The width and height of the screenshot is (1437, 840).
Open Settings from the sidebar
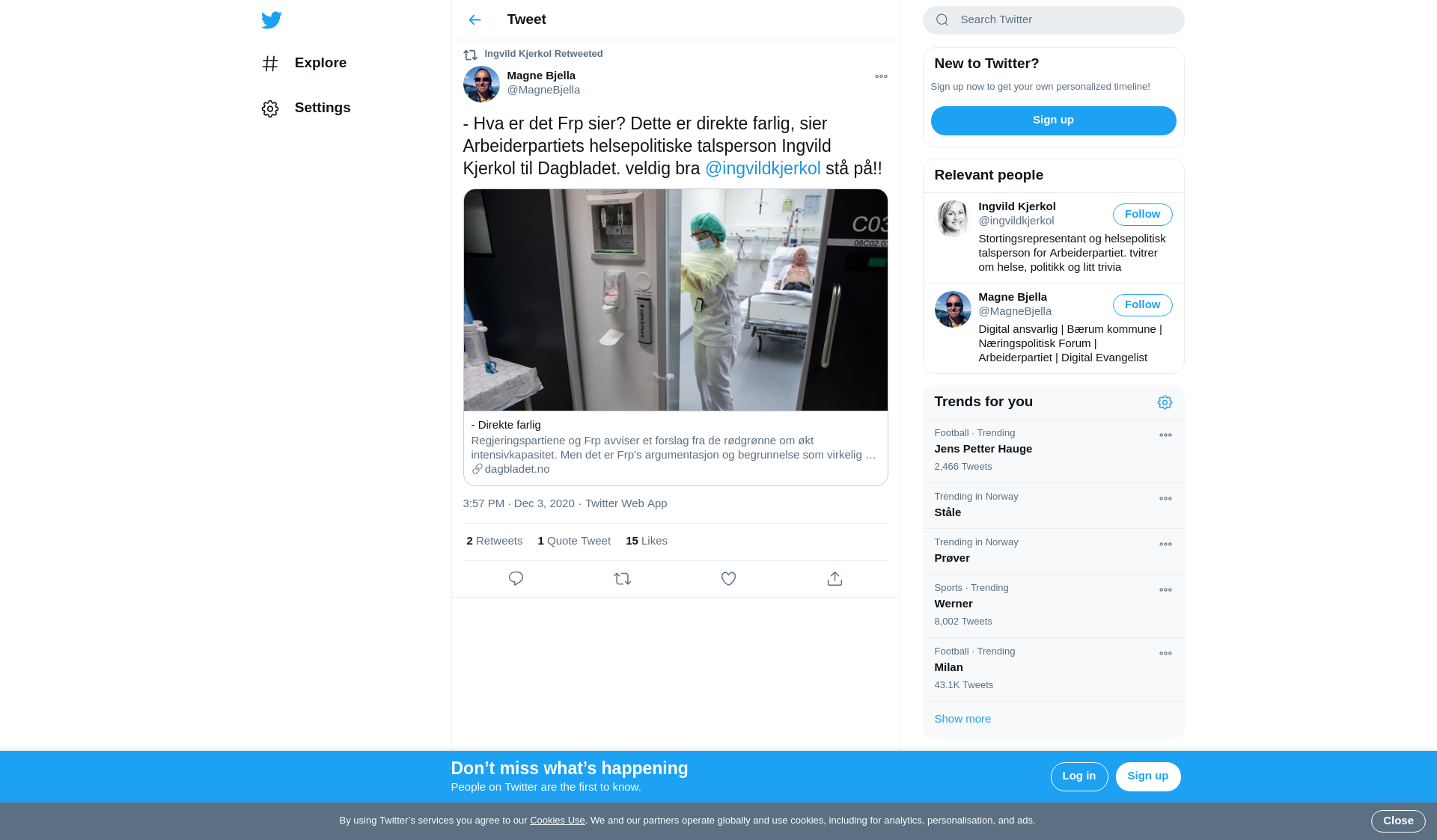306,108
